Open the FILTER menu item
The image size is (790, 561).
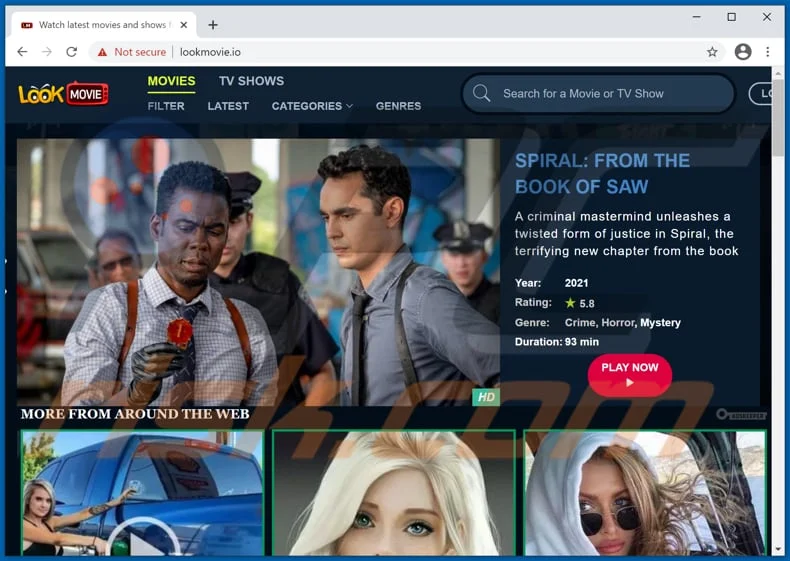(x=166, y=106)
